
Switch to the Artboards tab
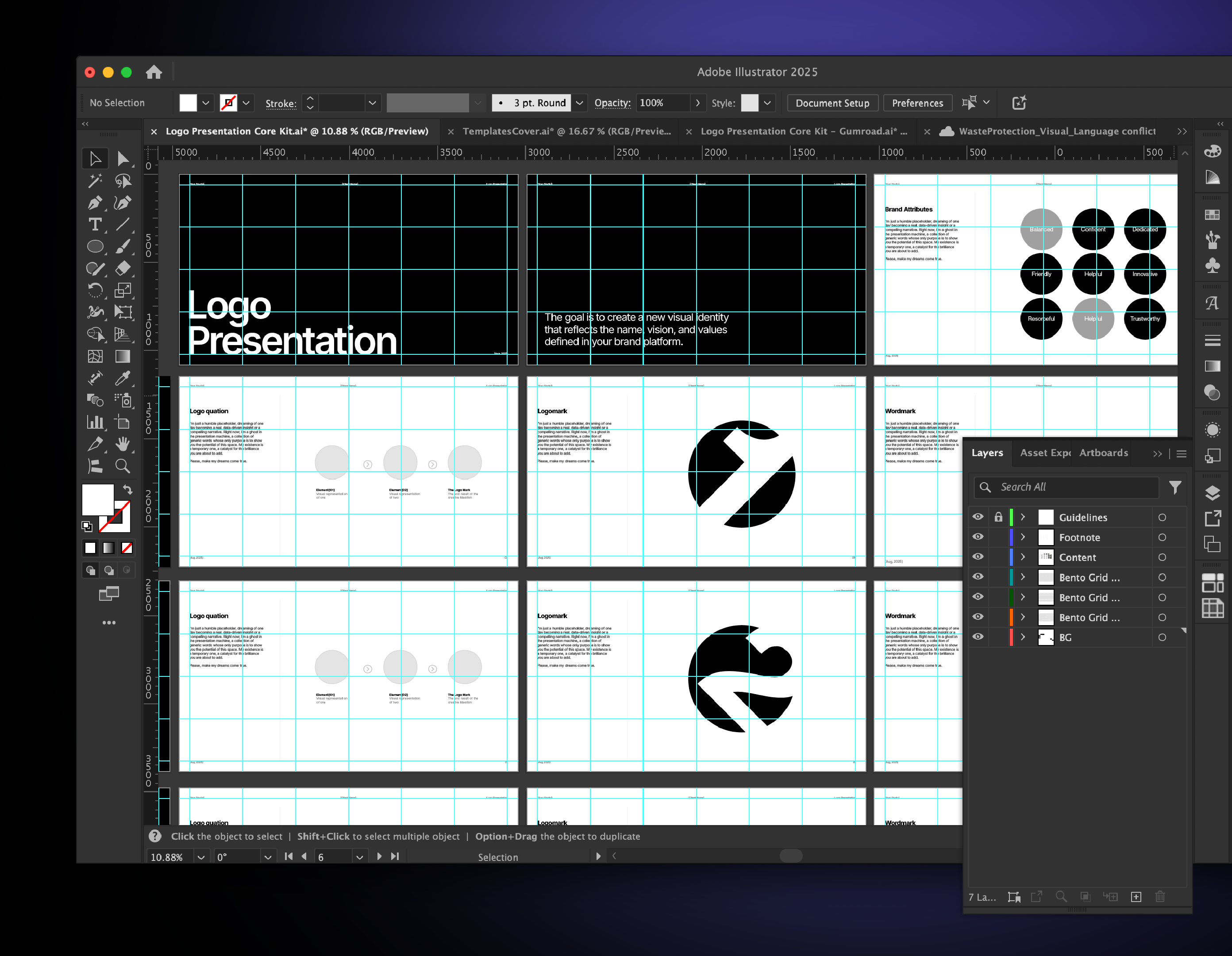(x=1103, y=453)
